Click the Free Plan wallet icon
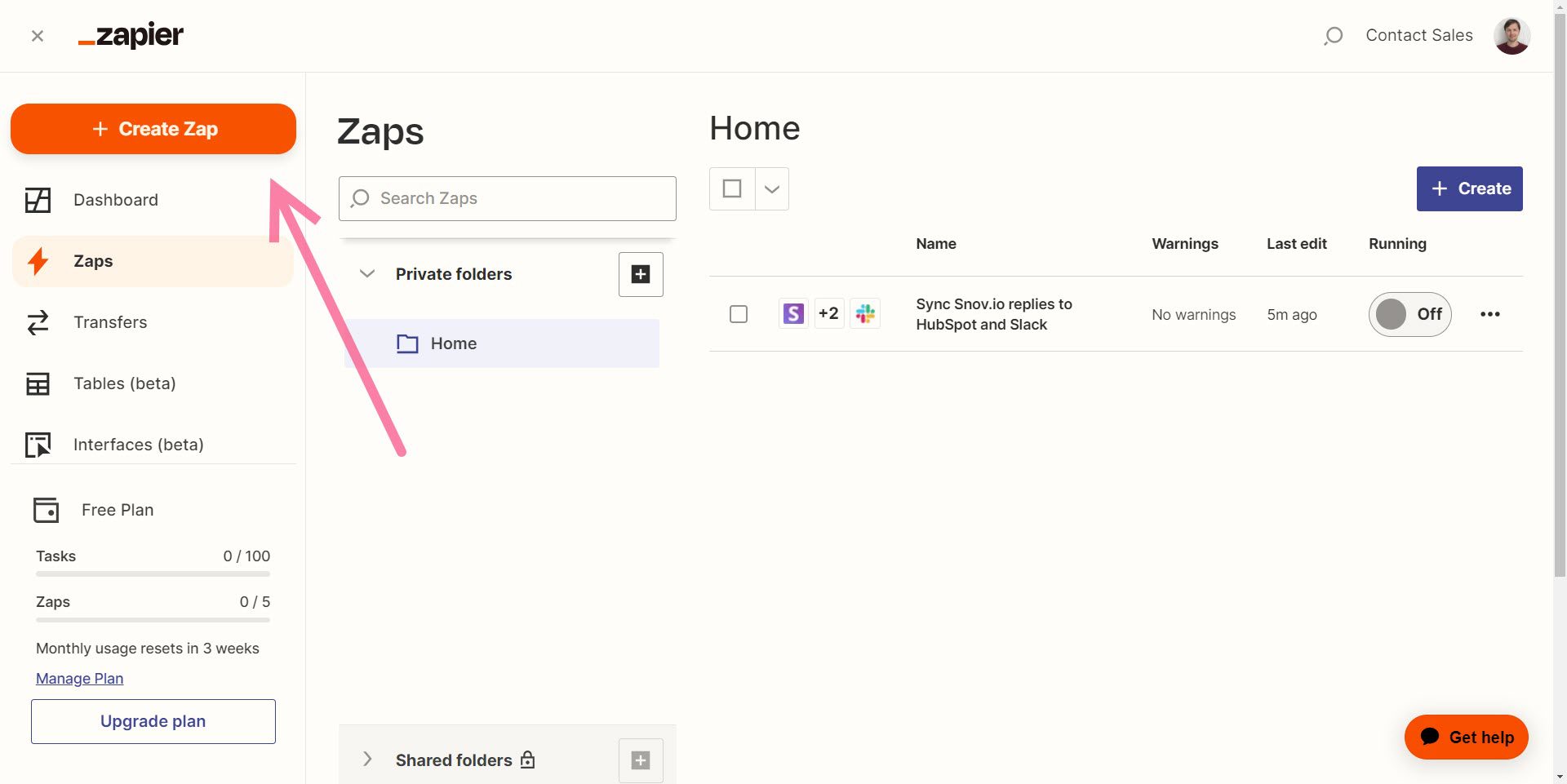This screenshot has height=784, width=1567. (x=46, y=510)
